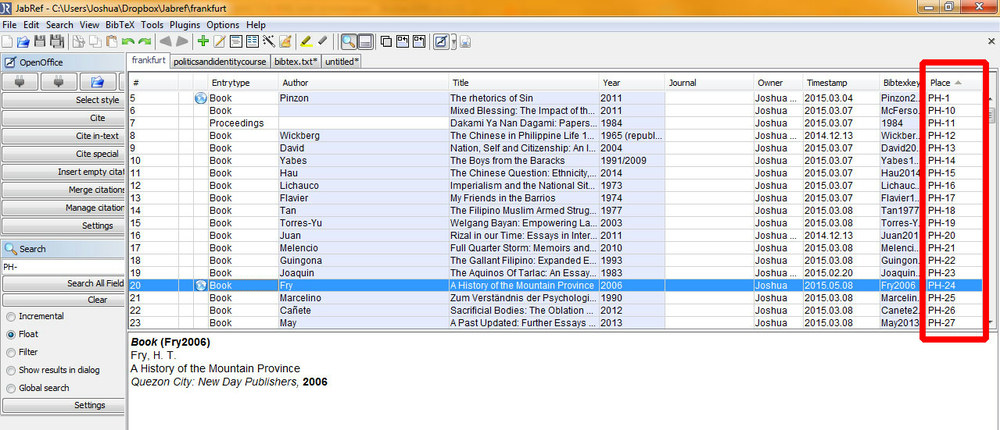This screenshot has width=1000, height=430.
Task: Open the BibTeX menu
Action: pyautogui.click(x=120, y=24)
